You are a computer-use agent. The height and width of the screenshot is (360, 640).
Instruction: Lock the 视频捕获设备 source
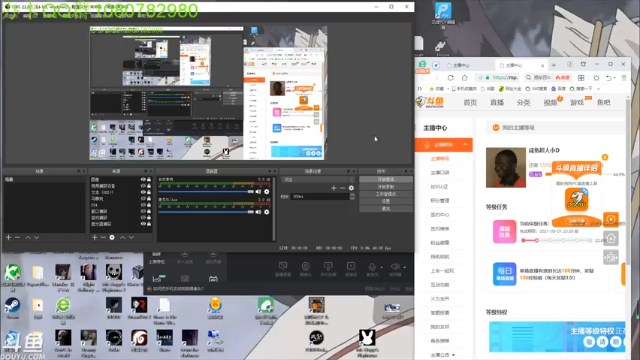(149, 186)
